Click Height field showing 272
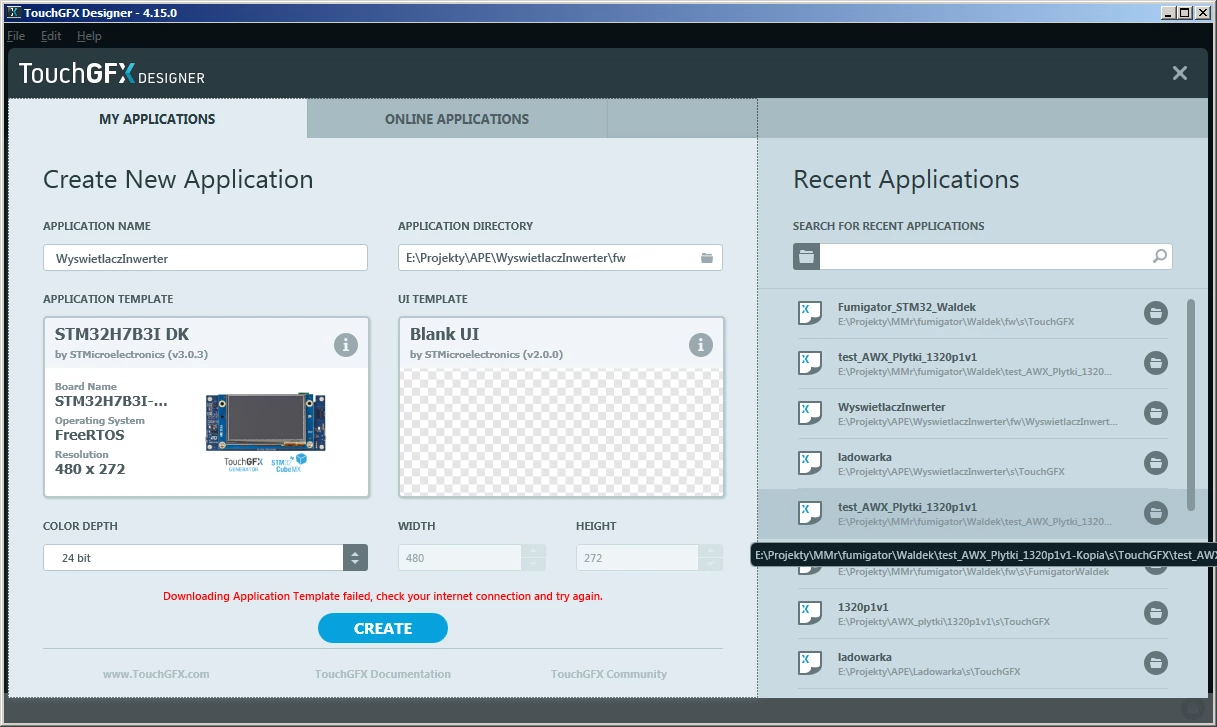 coord(637,558)
